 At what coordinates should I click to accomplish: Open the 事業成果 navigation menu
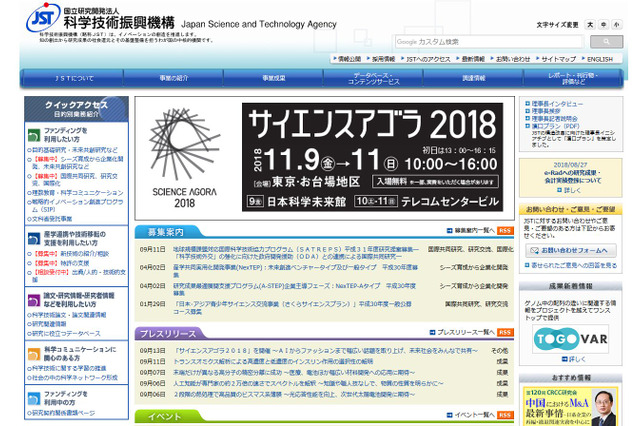tap(273, 78)
